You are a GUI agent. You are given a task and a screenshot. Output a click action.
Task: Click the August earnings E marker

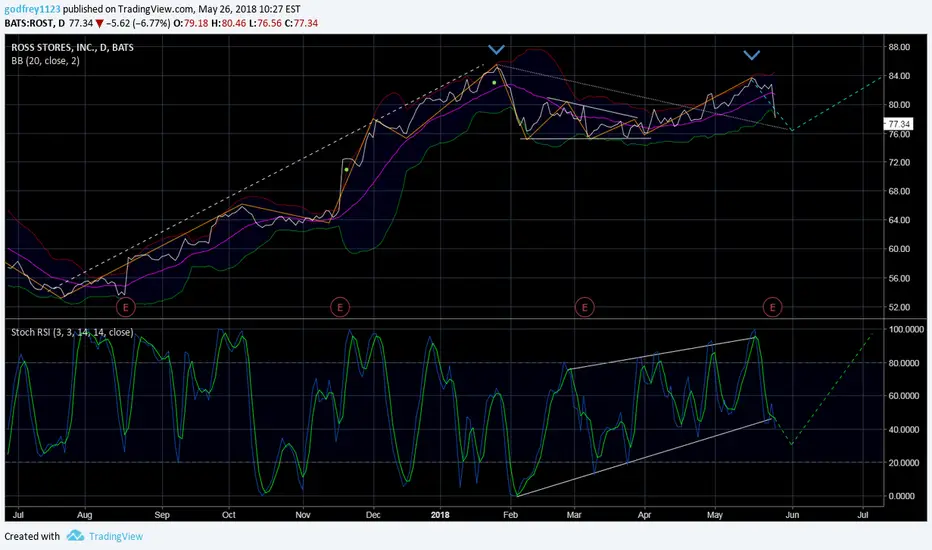coord(125,307)
